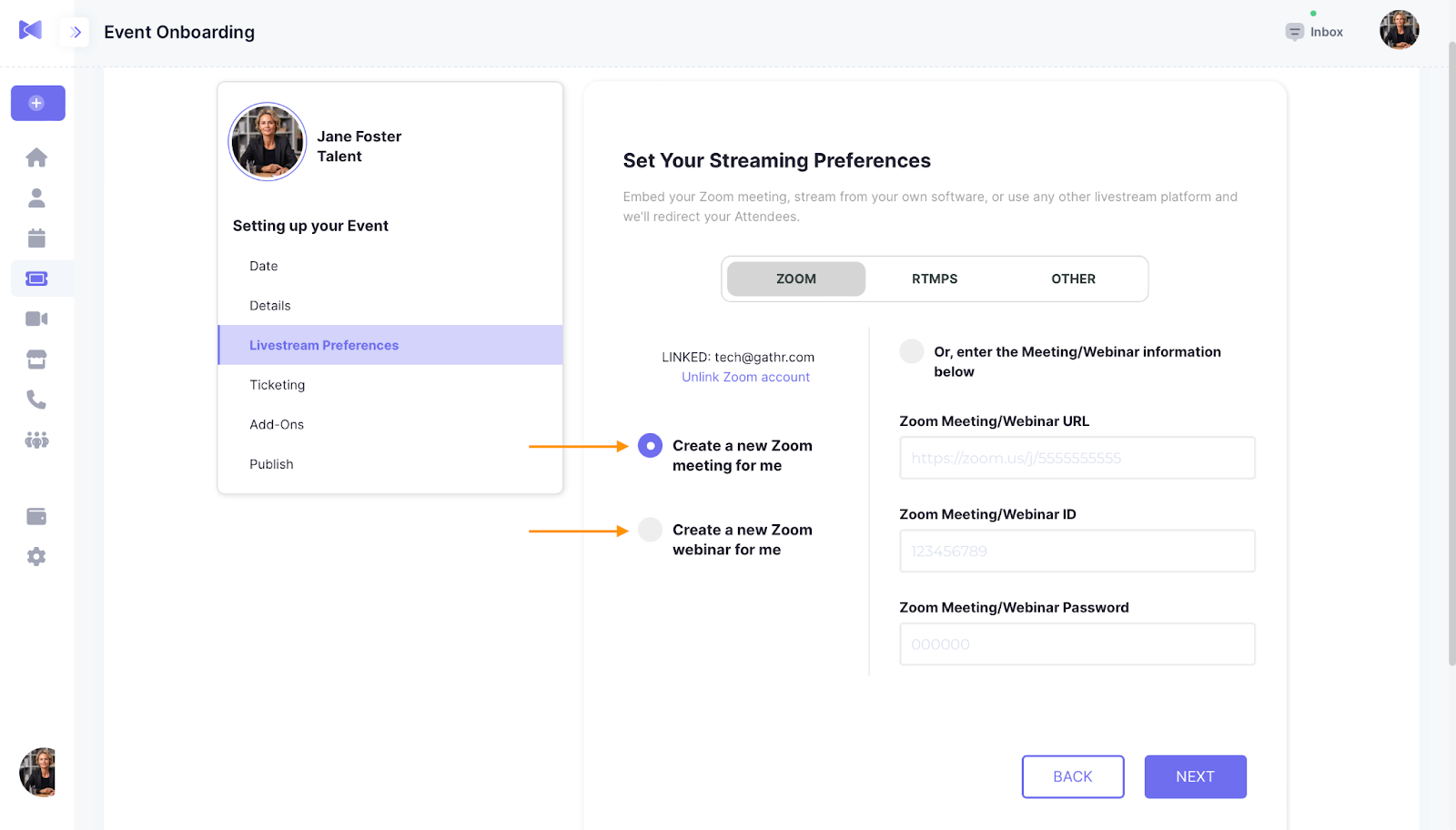Open the settings gear icon in sidebar
The height and width of the screenshot is (830, 1456).
36,557
